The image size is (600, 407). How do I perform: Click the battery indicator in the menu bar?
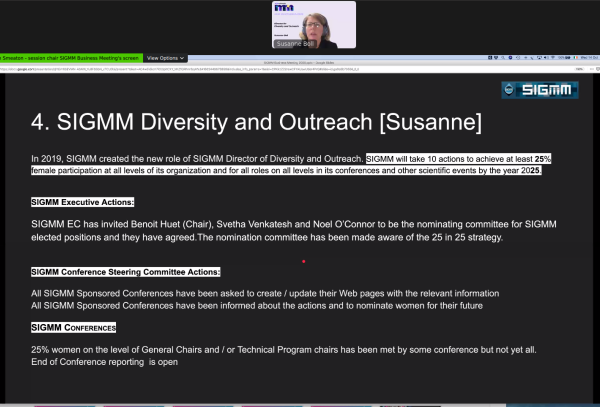(565, 58)
